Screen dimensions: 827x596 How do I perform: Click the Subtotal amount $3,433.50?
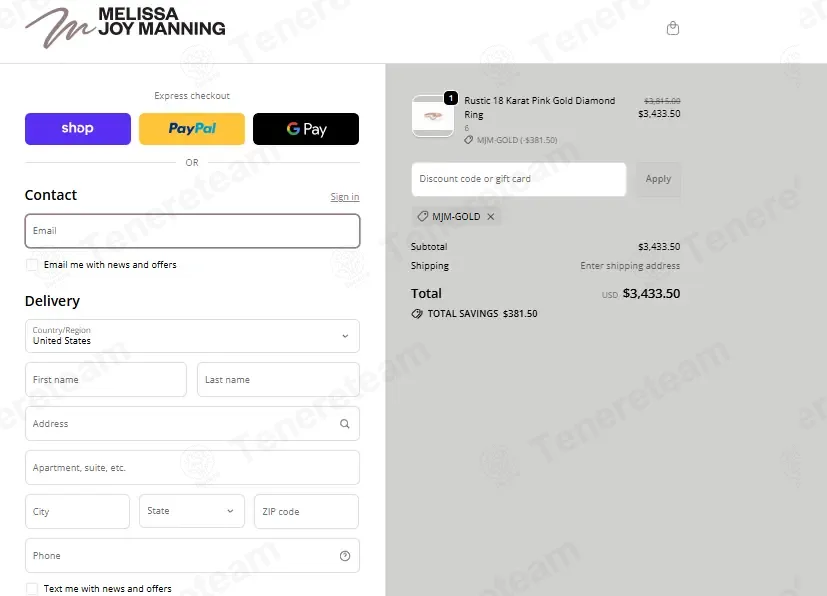pyautogui.click(x=659, y=247)
